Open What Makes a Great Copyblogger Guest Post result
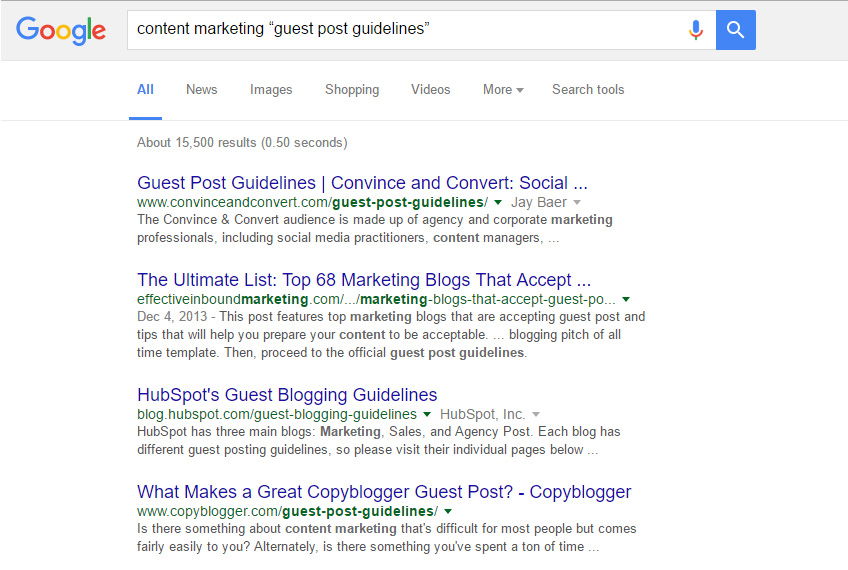This screenshot has width=848, height=570. tap(384, 492)
